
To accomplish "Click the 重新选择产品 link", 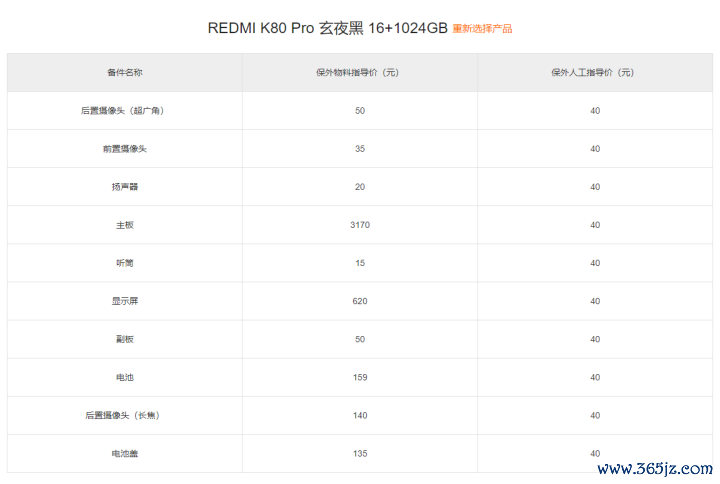I will pos(482,28).
